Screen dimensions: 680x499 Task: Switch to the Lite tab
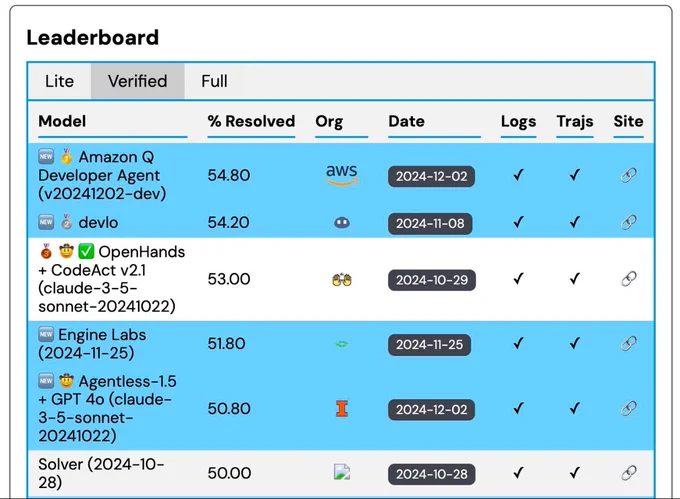tap(59, 82)
